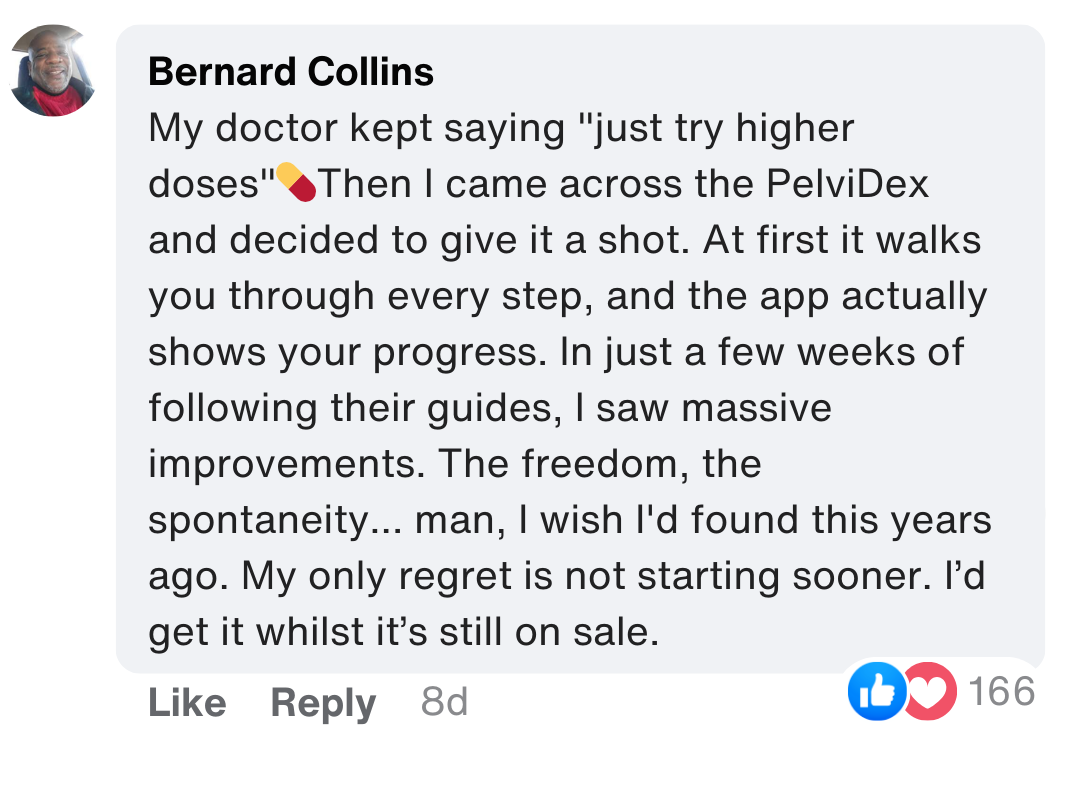View the 166 reactions count
The height and width of the screenshot is (810, 1080).
(x=1002, y=691)
